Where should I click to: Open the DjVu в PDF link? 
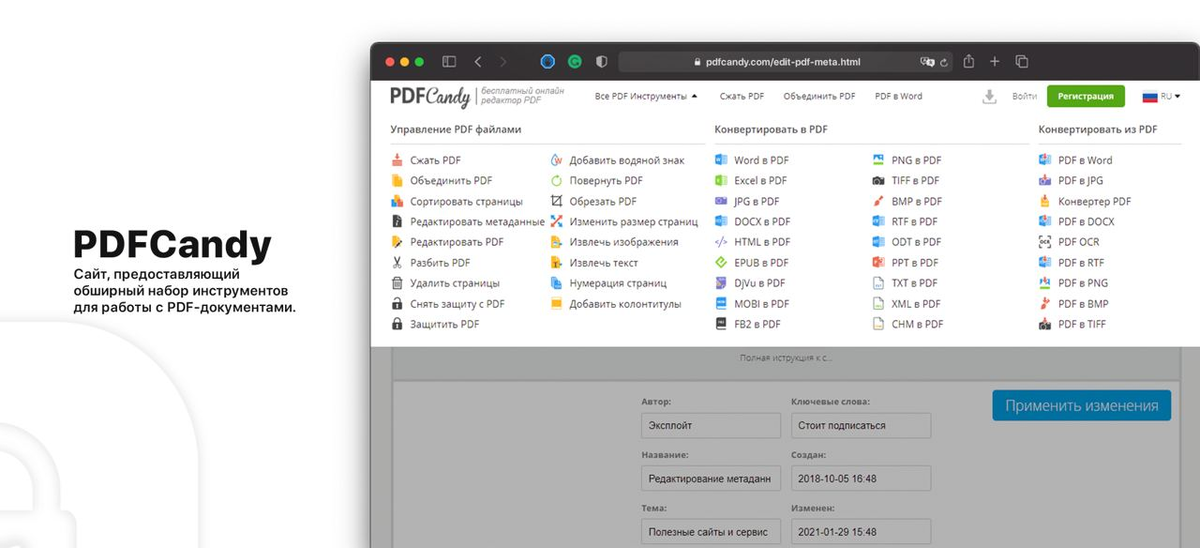(760, 283)
